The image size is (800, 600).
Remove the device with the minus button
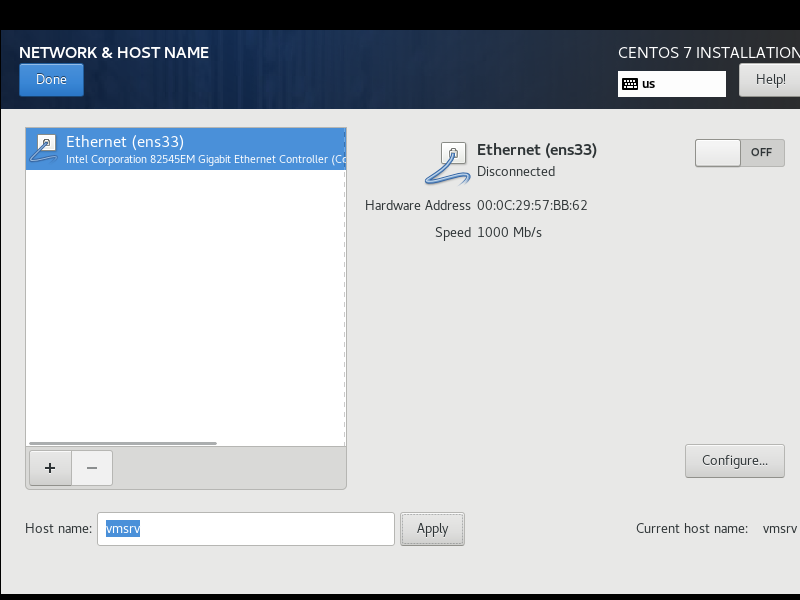[92, 468]
